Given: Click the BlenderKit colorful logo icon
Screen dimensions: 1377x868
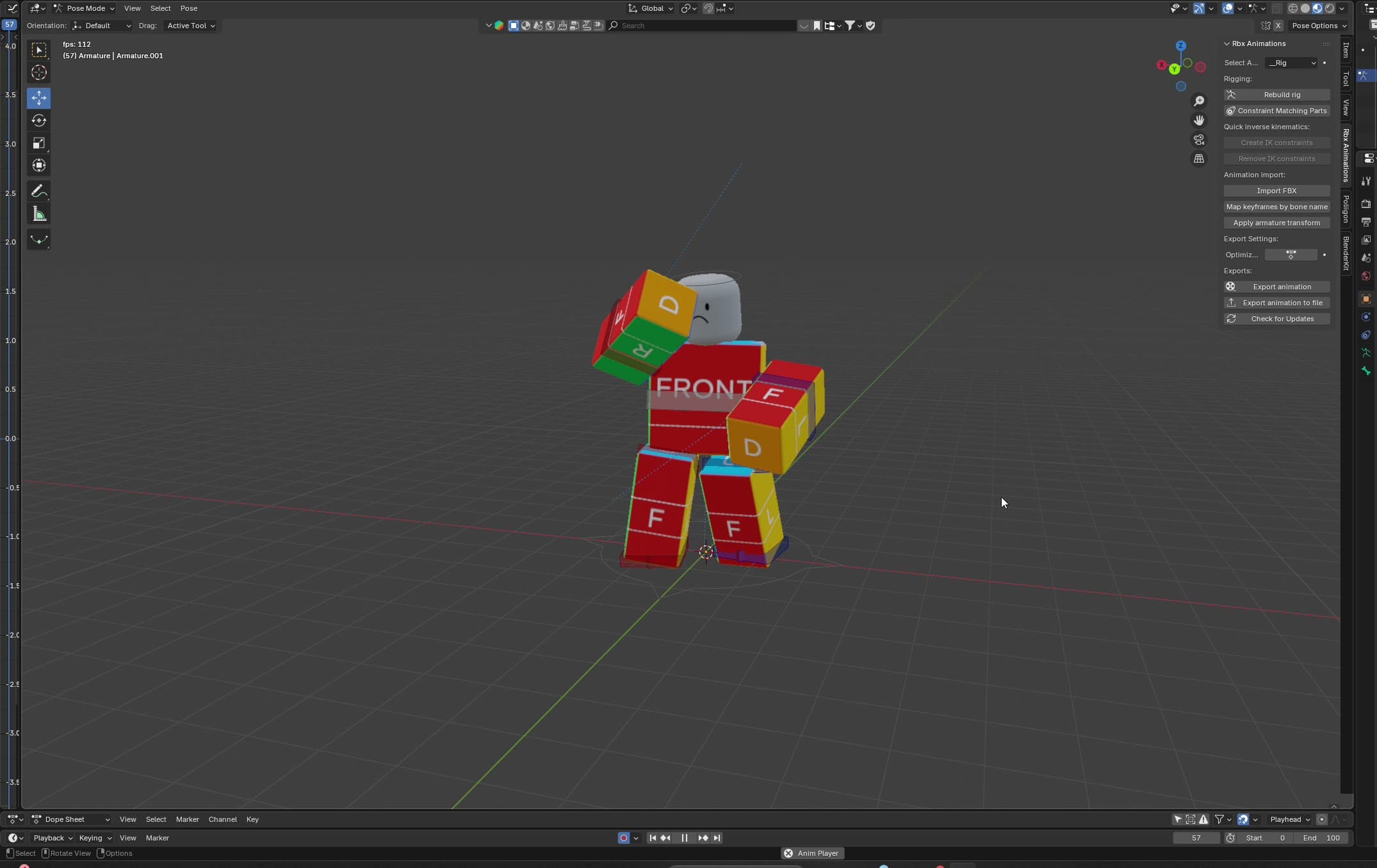Looking at the screenshot, I should 499,26.
